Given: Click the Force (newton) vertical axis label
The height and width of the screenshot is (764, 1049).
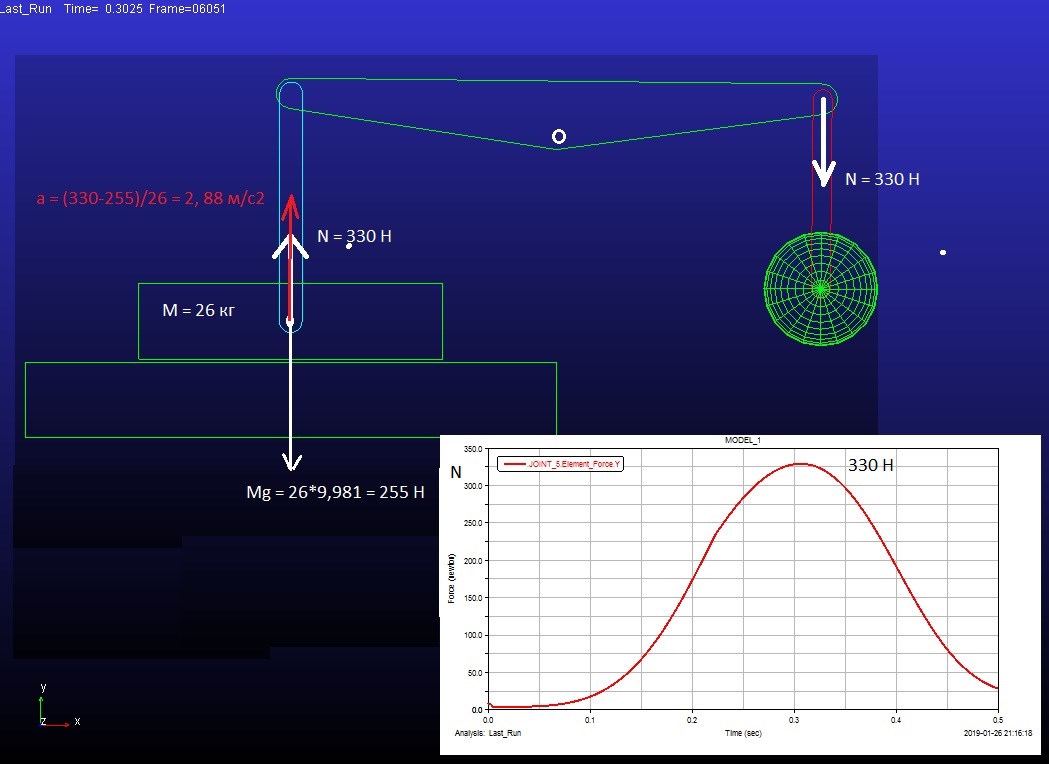Looking at the screenshot, I should pyautogui.click(x=452, y=582).
